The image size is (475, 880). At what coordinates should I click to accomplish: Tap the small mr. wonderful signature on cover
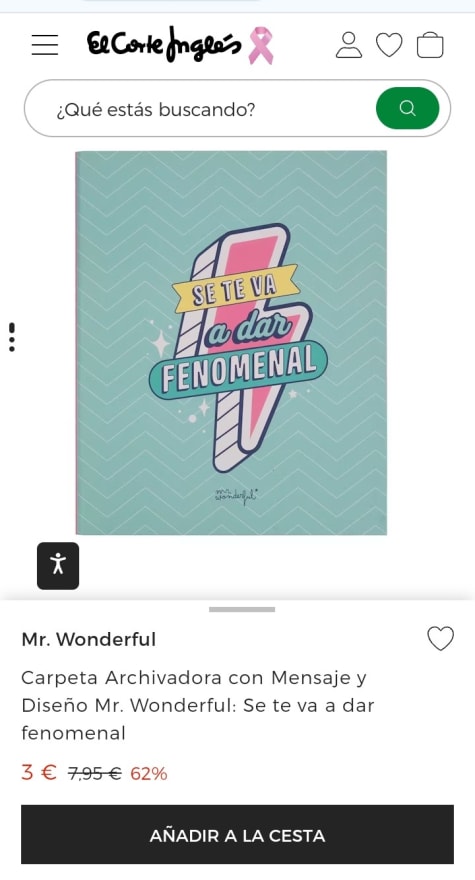236,495
